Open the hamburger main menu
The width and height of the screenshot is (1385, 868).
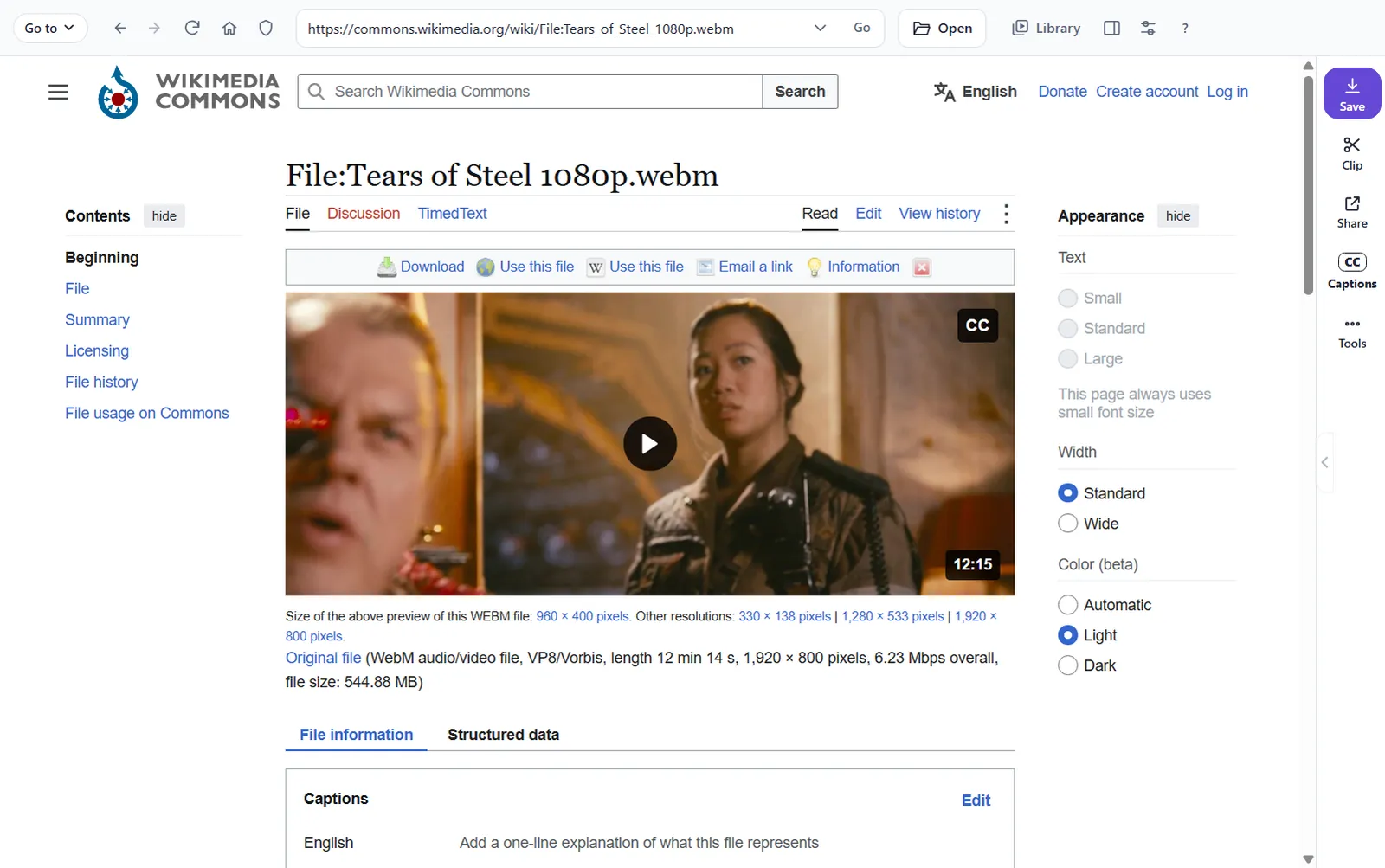(x=58, y=92)
